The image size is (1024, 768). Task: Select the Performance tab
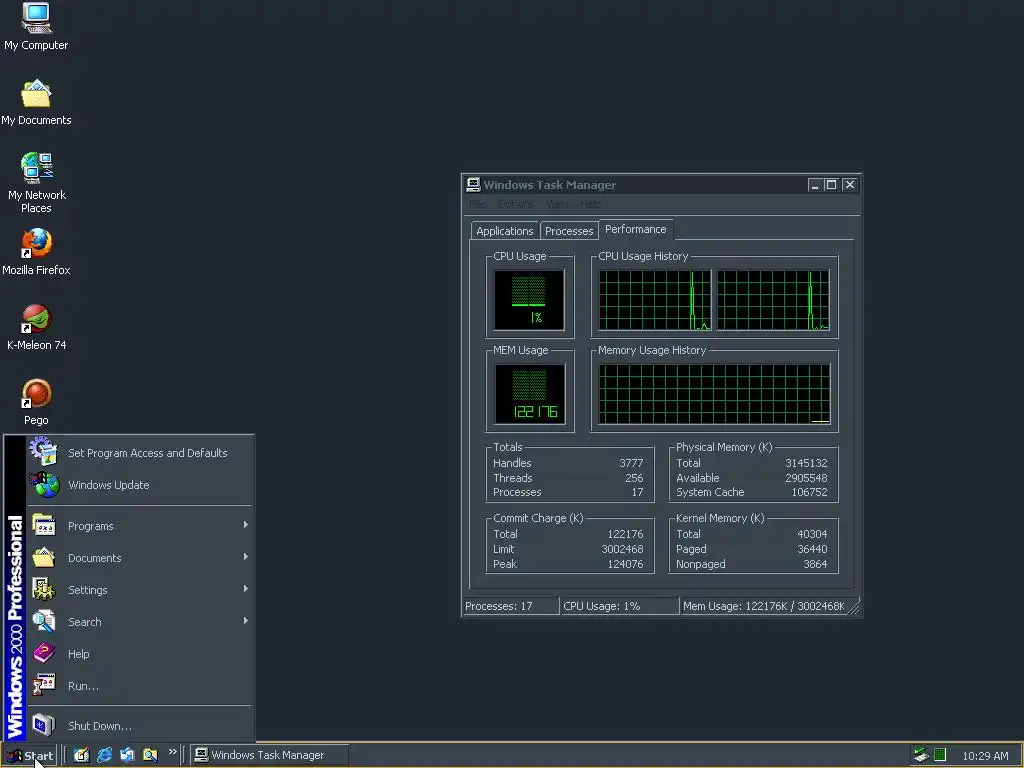(635, 229)
